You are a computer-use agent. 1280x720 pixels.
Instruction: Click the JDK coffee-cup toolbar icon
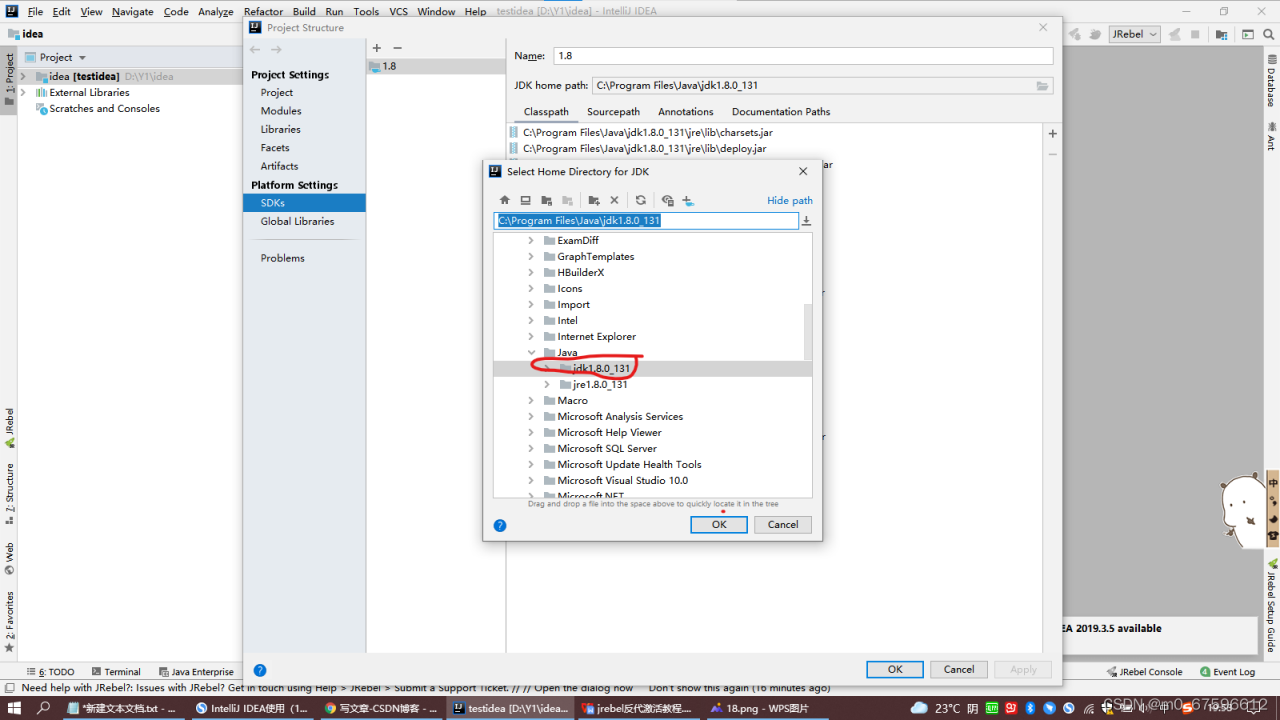tap(688, 200)
